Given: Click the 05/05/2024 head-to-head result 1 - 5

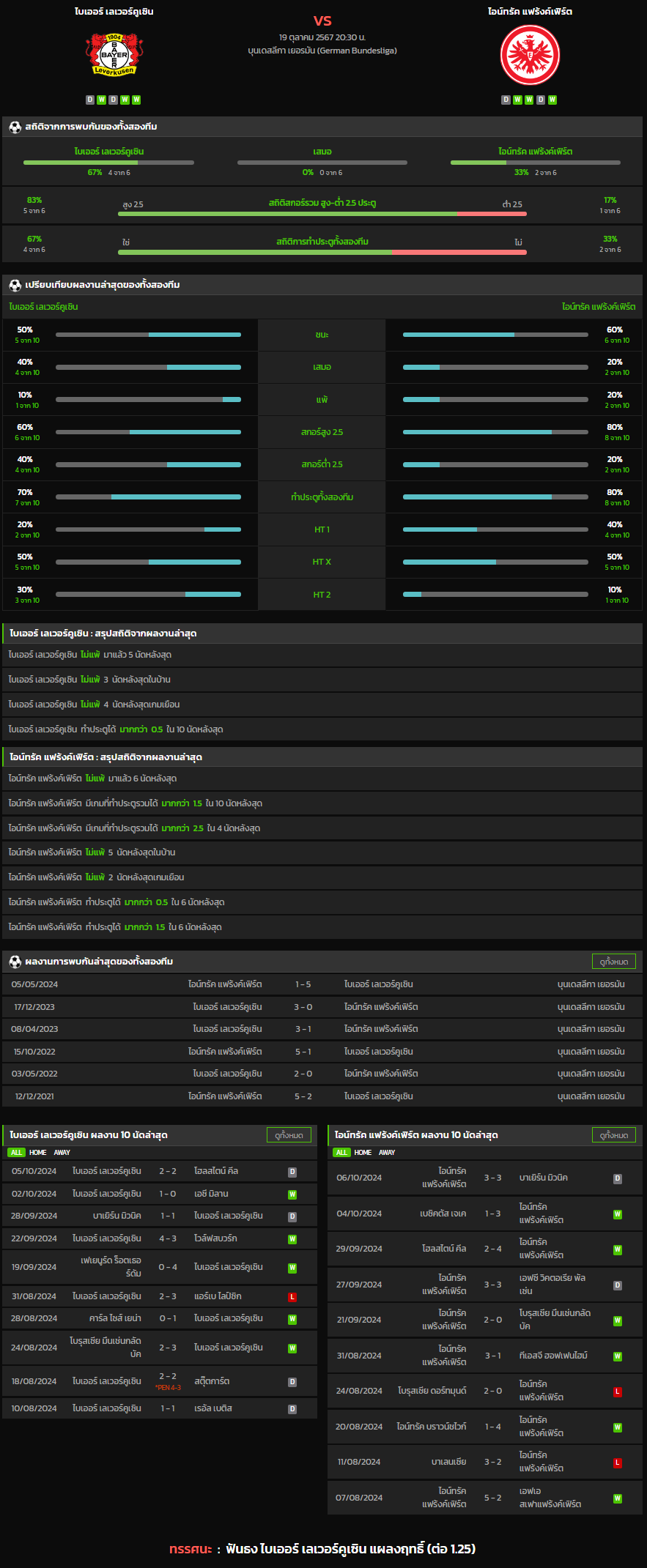Looking at the screenshot, I should click(x=303, y=985).
